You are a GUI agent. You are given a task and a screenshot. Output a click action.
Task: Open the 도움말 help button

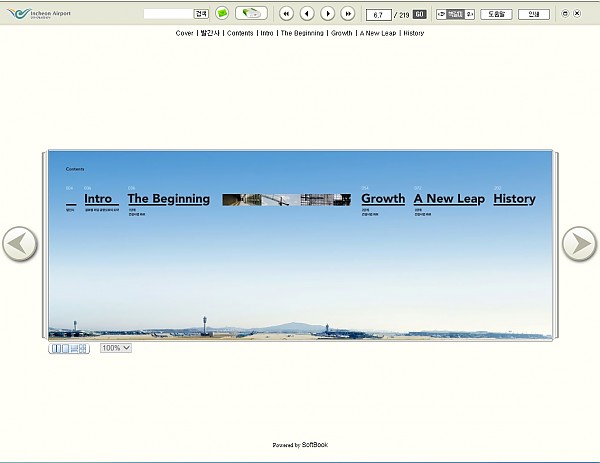click(x=496, y=15)
